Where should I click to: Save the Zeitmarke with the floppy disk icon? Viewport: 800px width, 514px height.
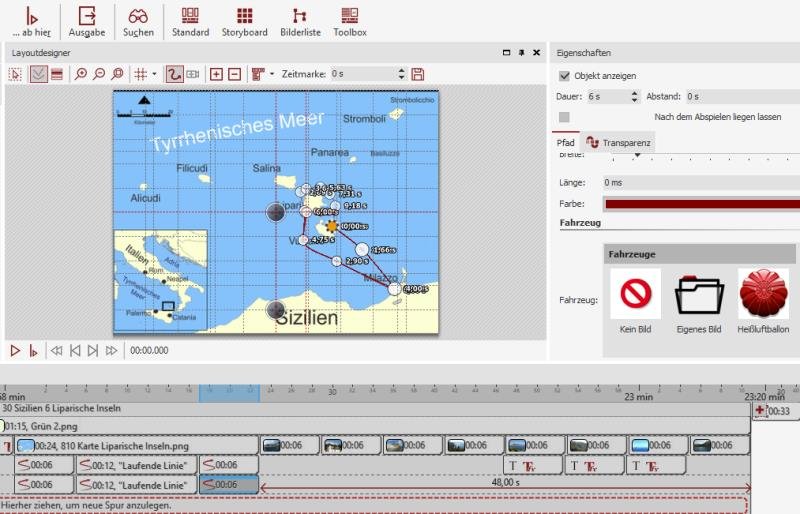click(418, 74)
